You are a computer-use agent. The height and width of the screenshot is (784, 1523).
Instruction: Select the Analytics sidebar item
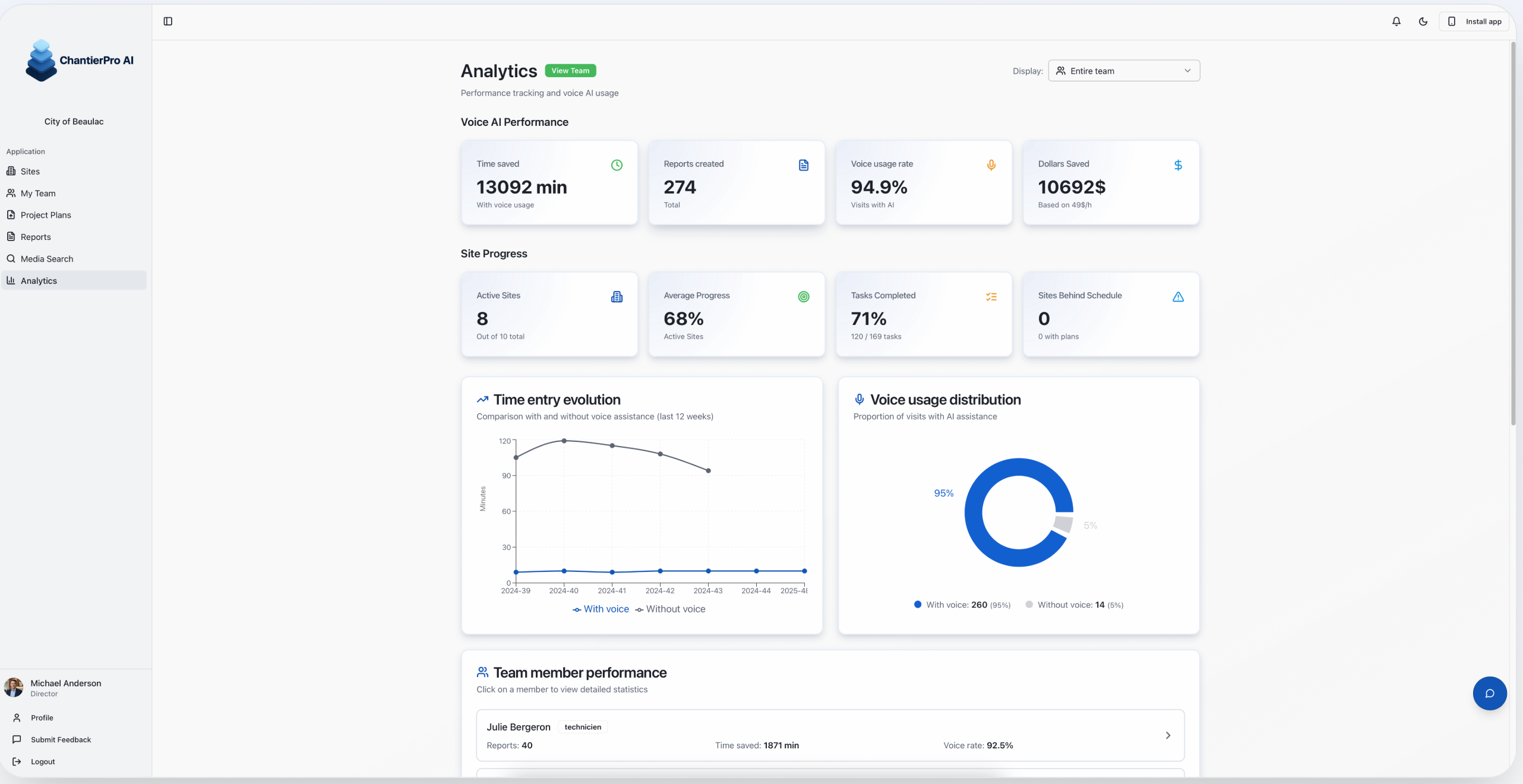[39, 280]
